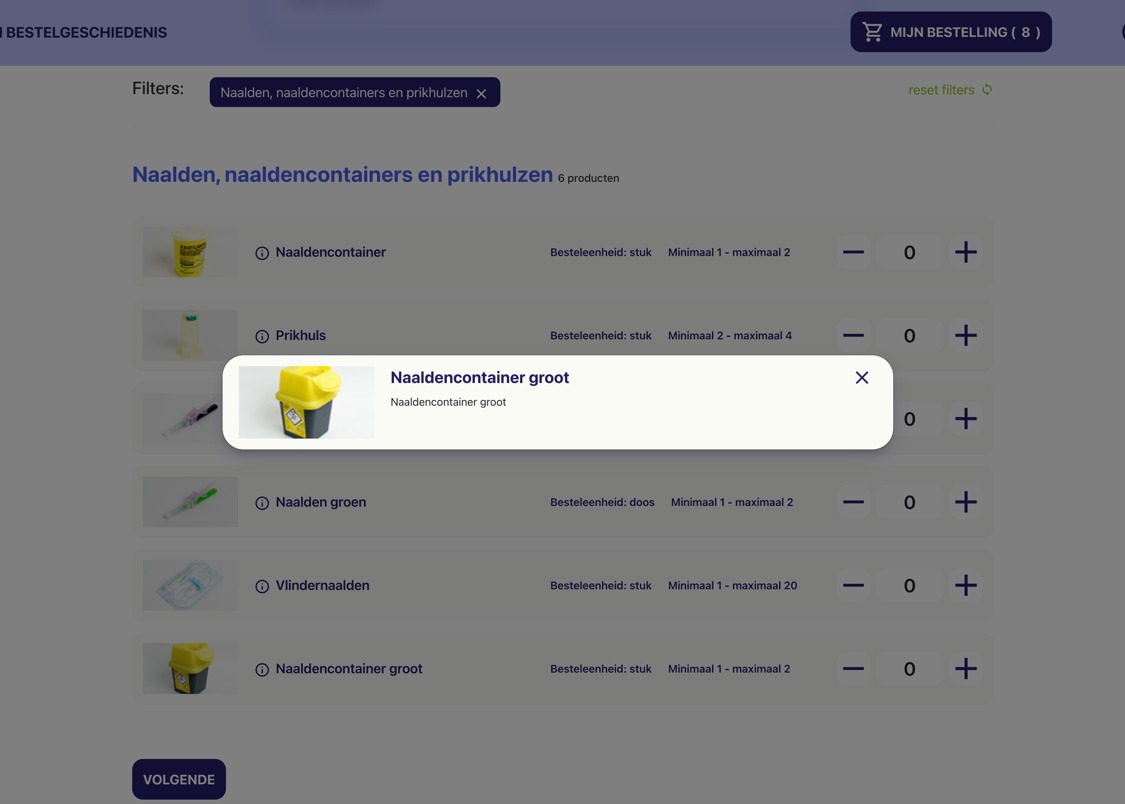Decrease Naalden groen quantity with minus
Image resolution: width=1125 pixels, height=804 pixels.
pyautogui.click(x=853, y=502)
